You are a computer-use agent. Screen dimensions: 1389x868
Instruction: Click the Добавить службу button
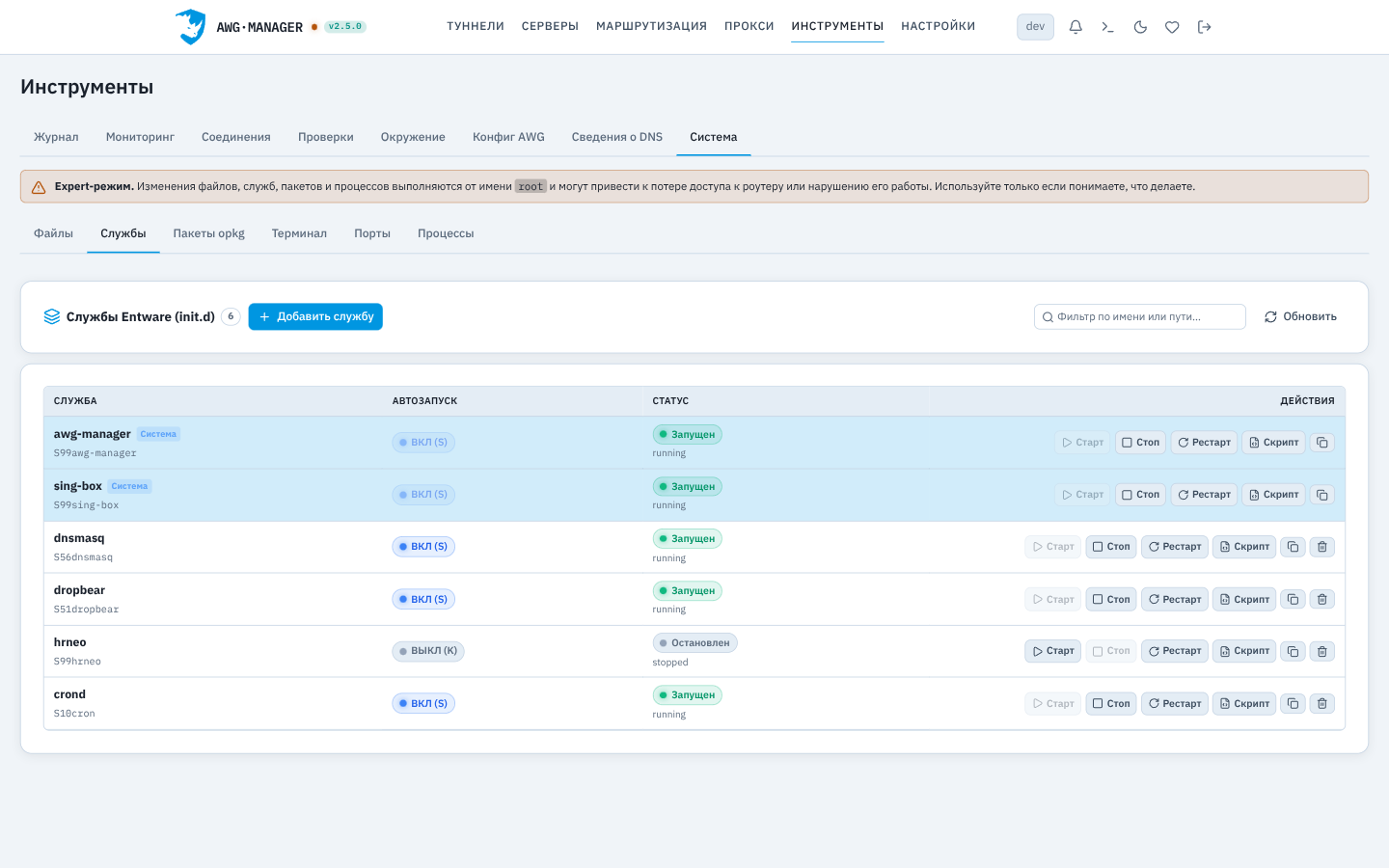click(x=315, y=316)
